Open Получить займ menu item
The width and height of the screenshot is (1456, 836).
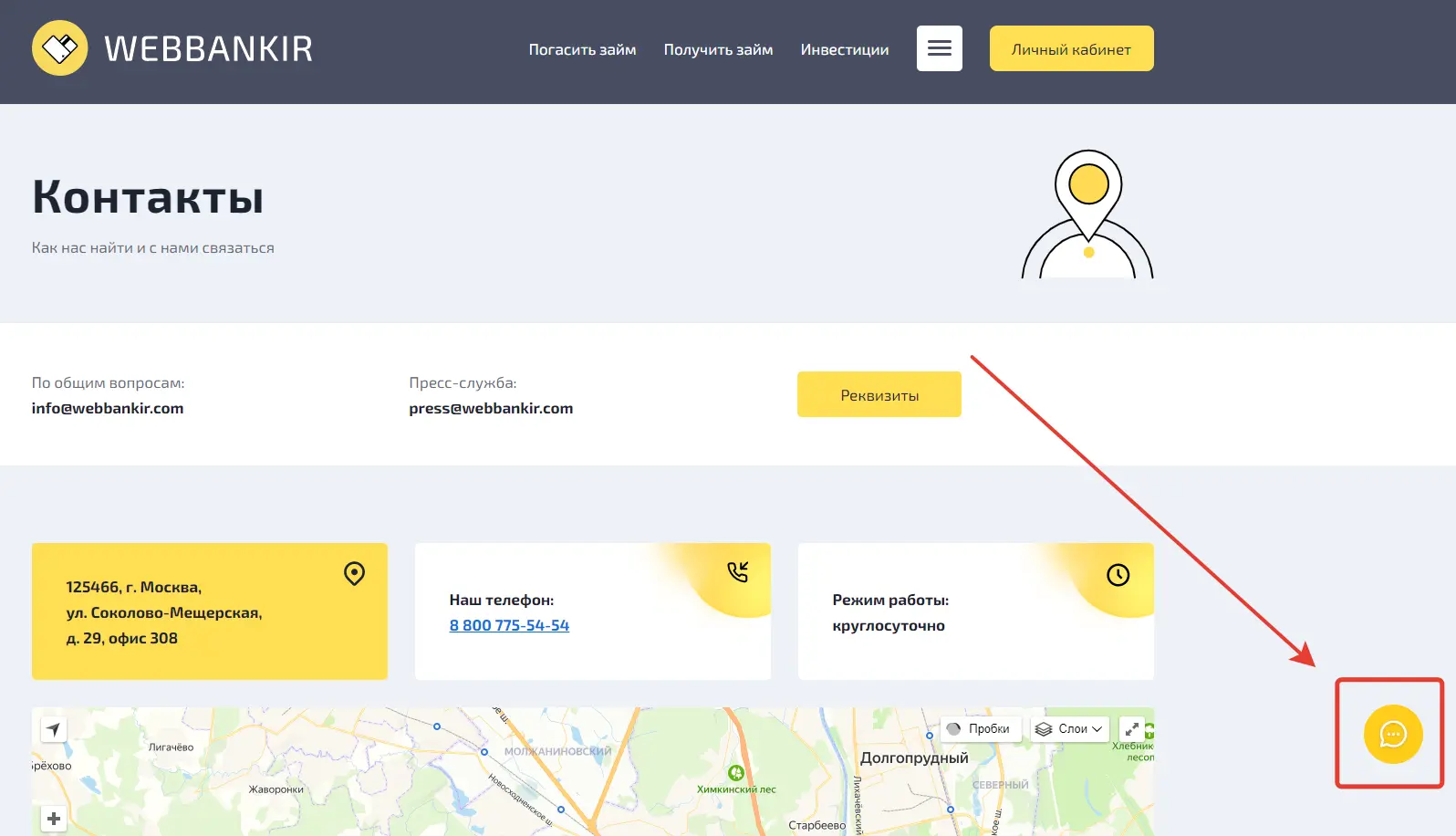coord(718,49)
